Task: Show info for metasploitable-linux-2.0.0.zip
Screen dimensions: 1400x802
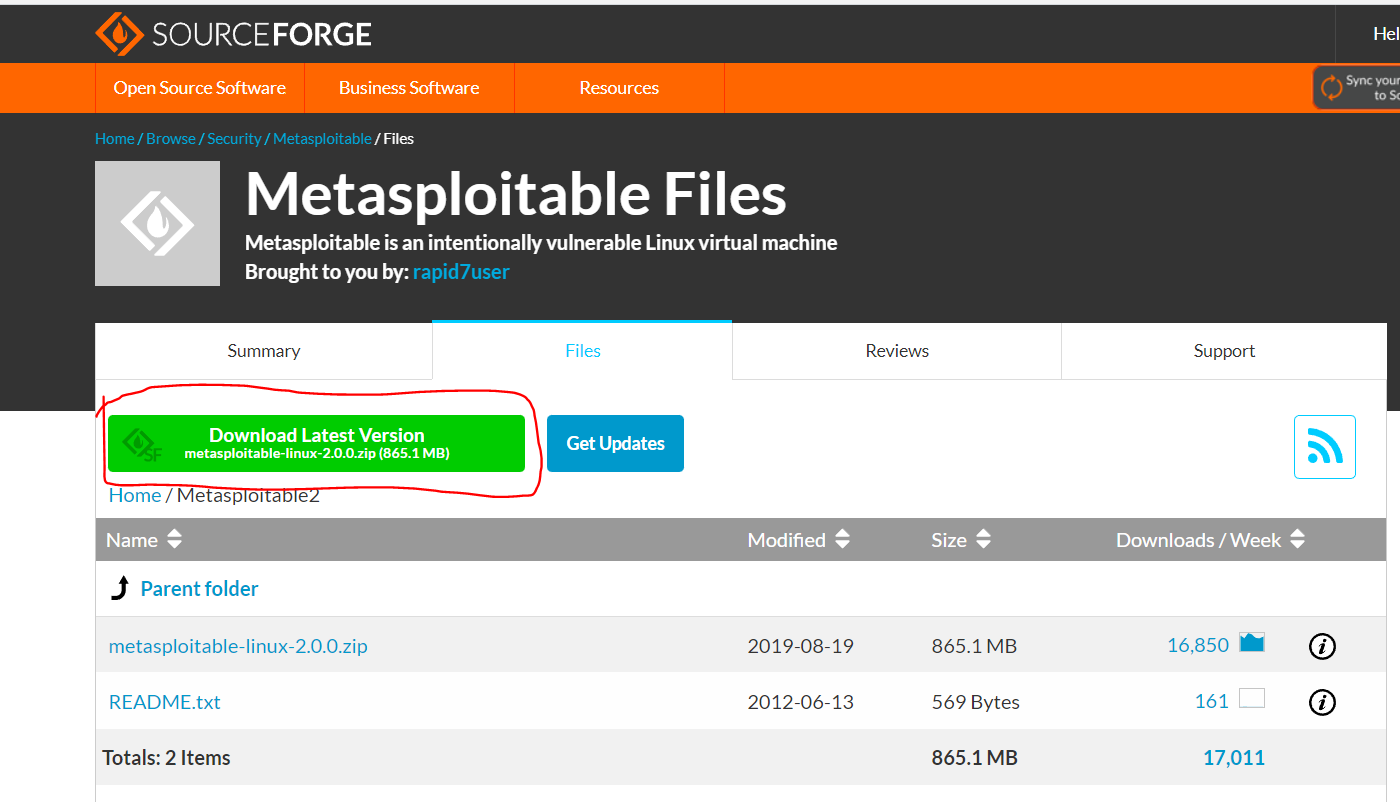Action: (x=1322, y=646)
